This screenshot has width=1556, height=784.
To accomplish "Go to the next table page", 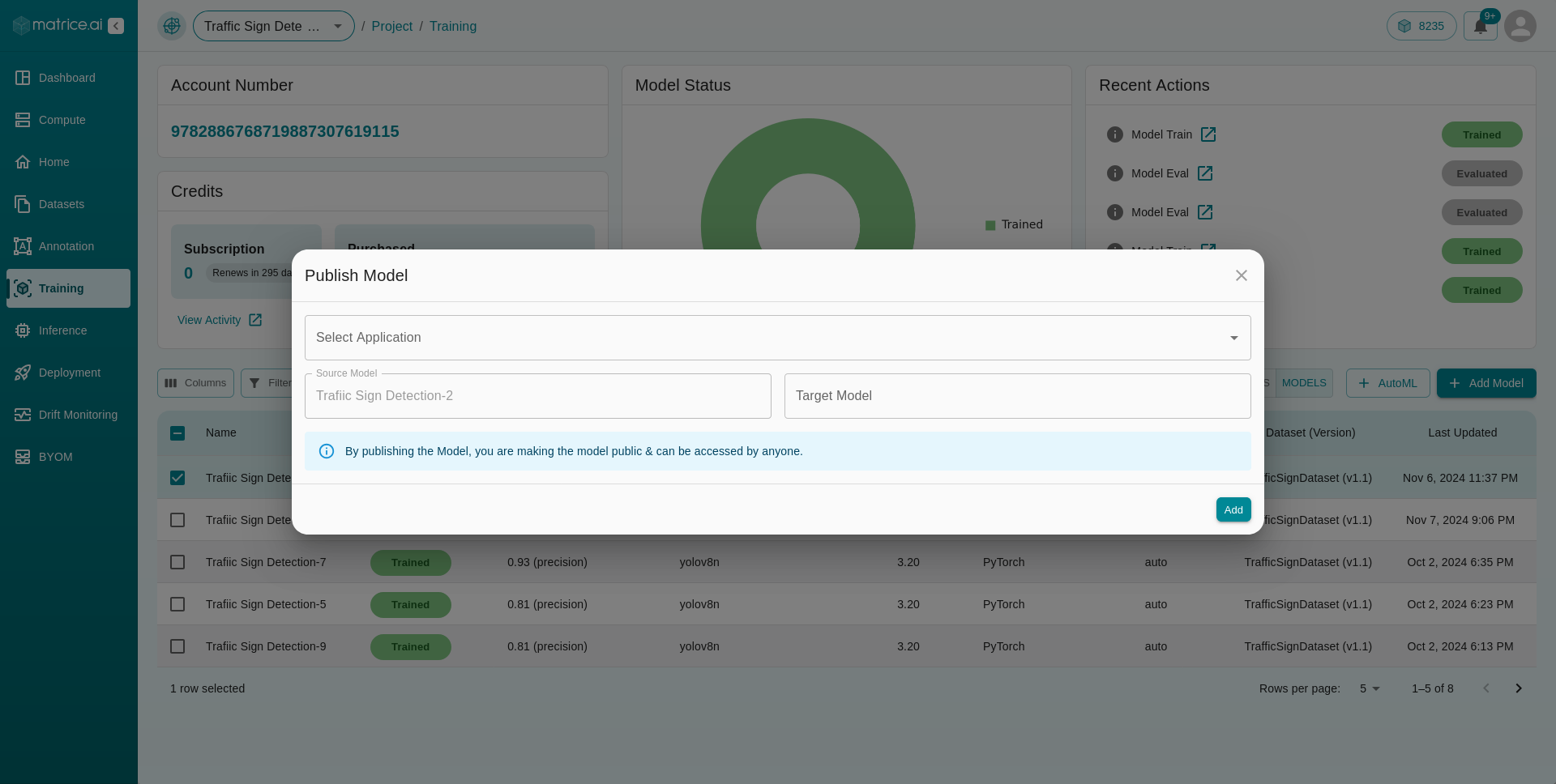I will pyautogui.click(x=1519, y=688).
